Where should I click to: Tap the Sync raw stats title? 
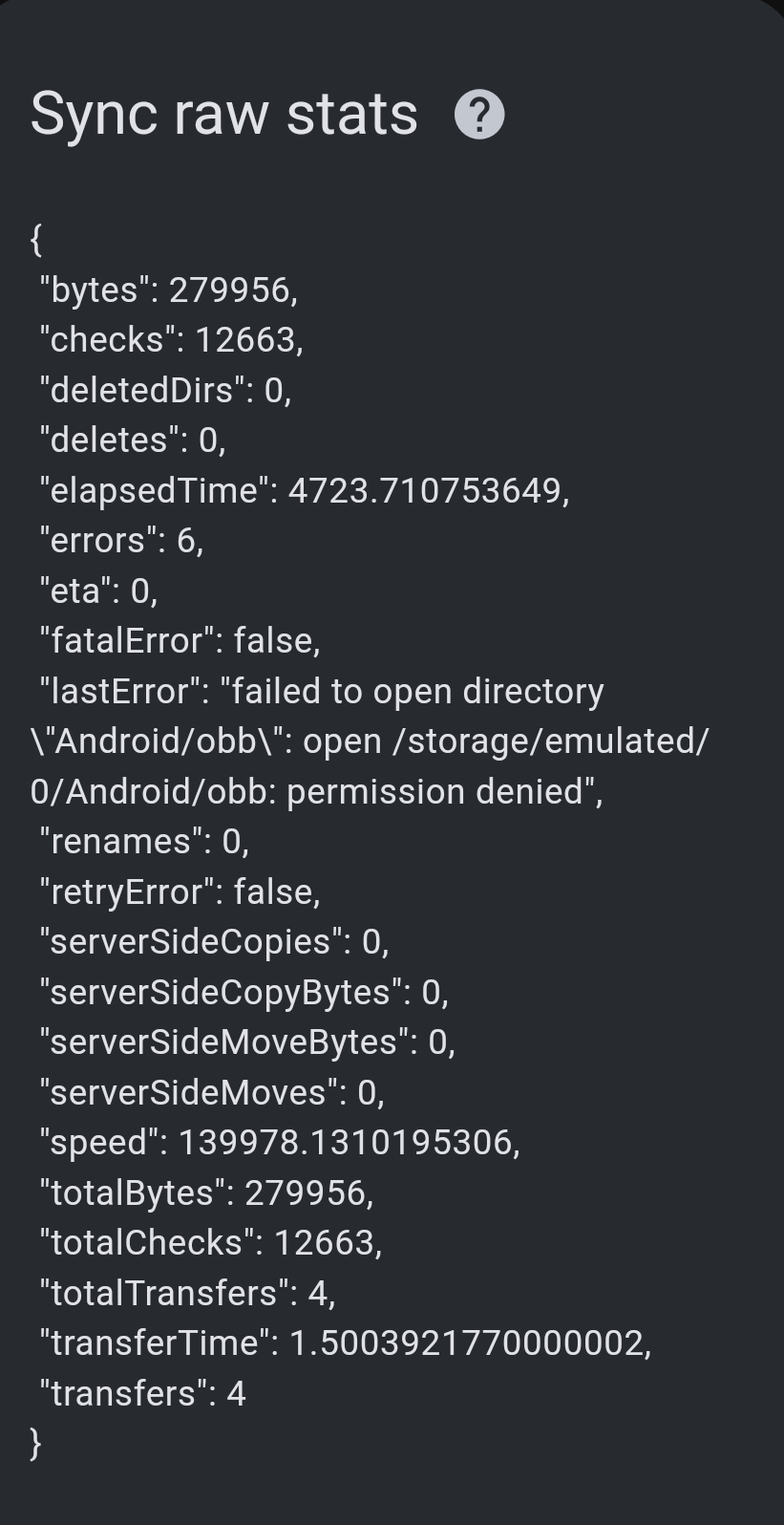(x=224, y=115)
